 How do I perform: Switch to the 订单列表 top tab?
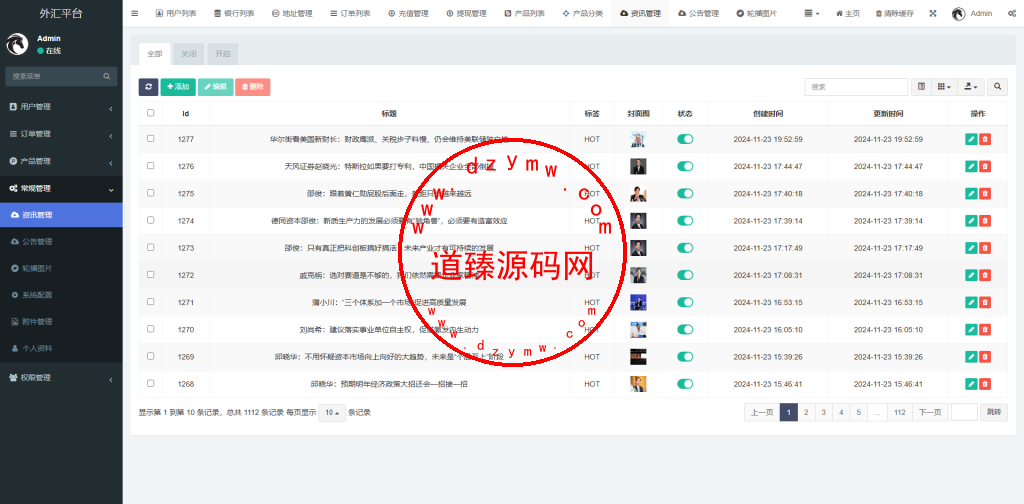351,13
